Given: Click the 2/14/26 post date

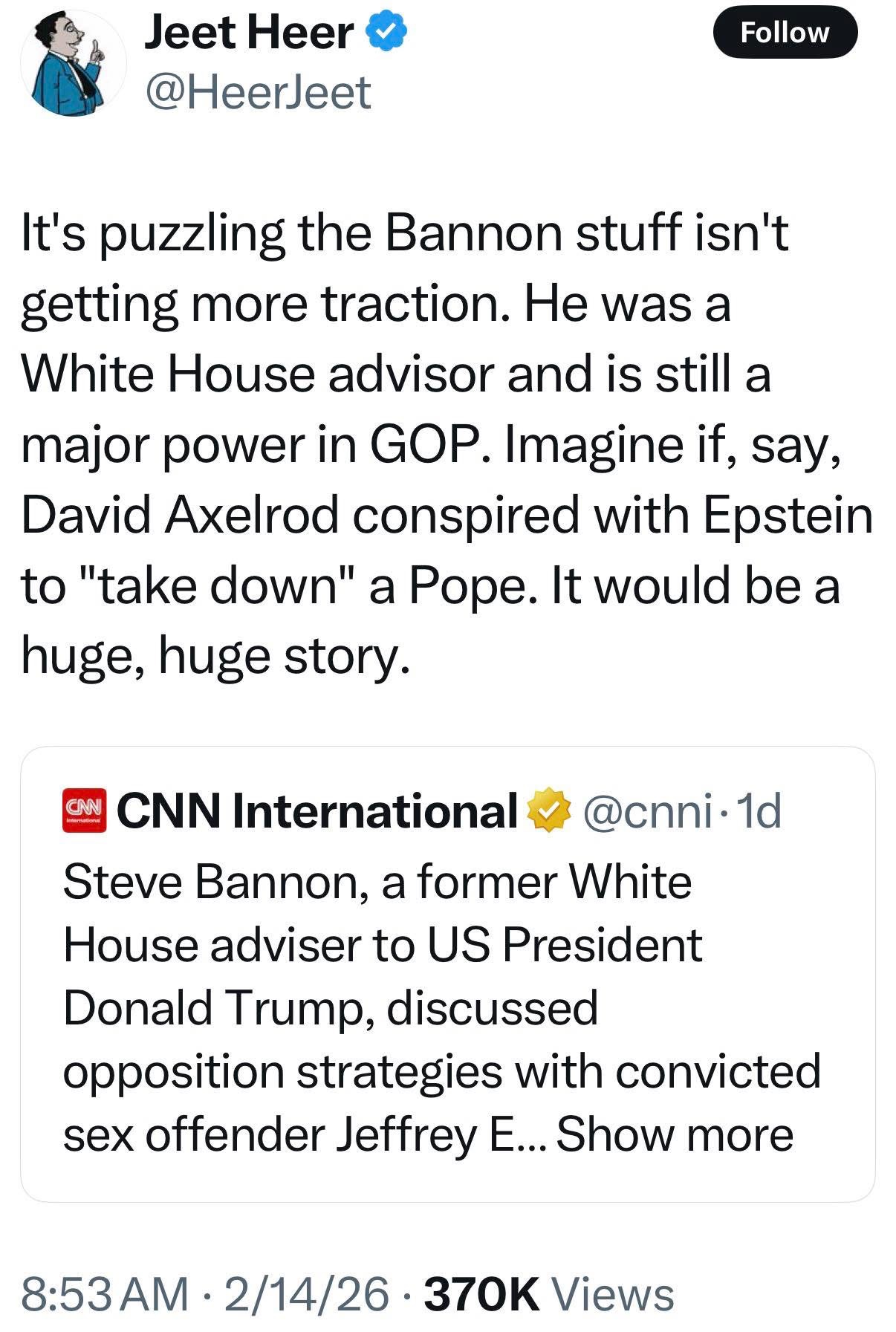Looking at the screenshot, I should (306, 1293).
